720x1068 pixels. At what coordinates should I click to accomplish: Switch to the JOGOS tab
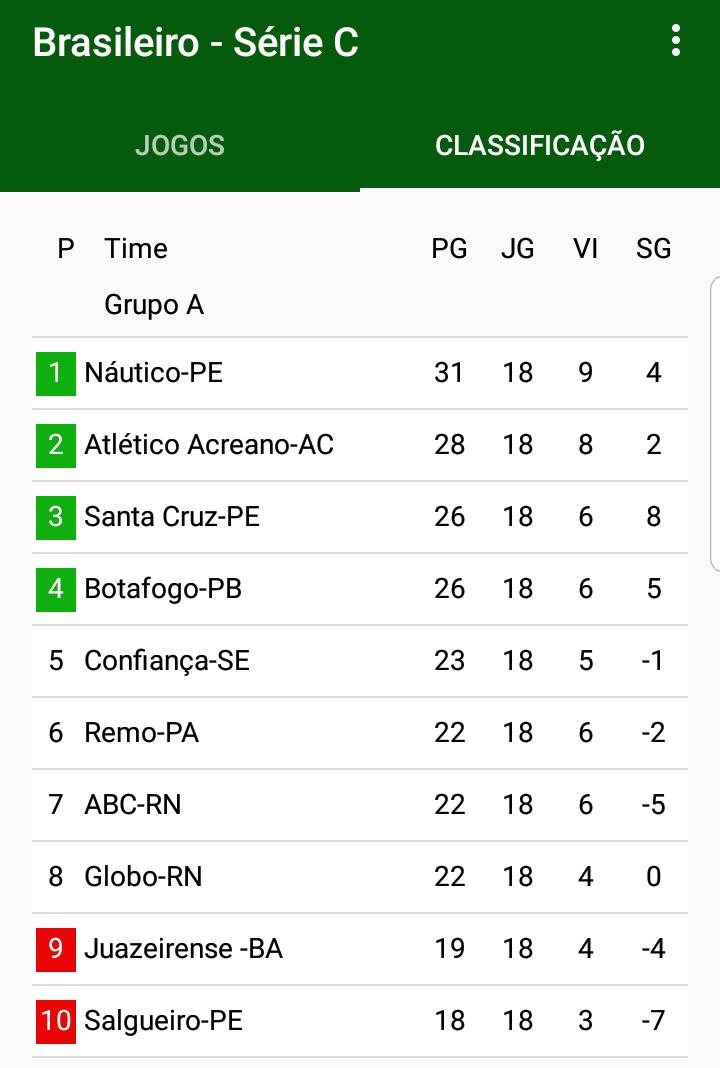(x=180, y=145)
